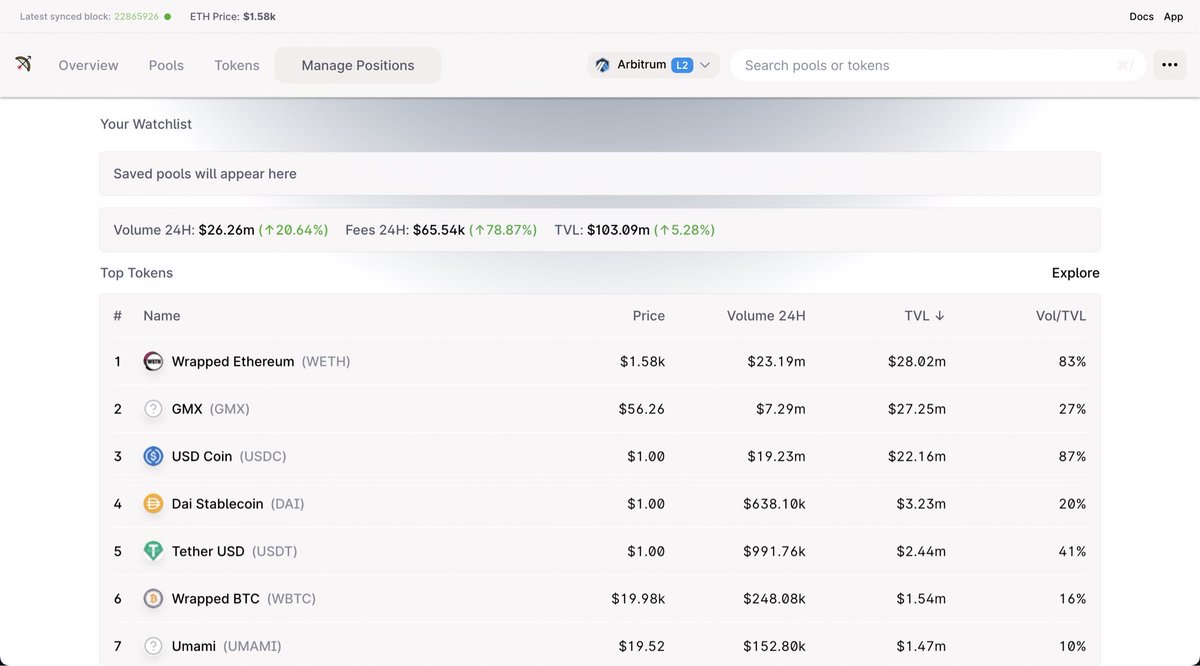Open the Docs link
The width and height of the screenshot is (1200, 666).
1141,17
